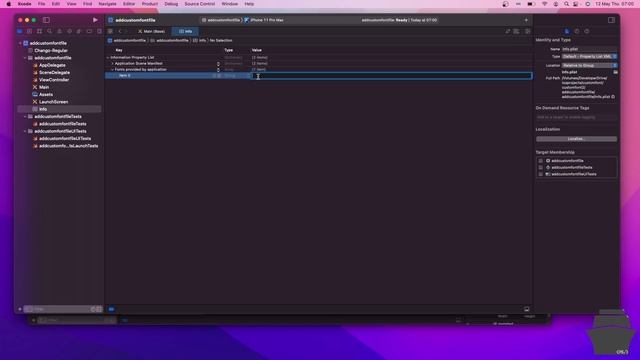Open the Test navigator diamond icon
Viewport: 640px width, 360px height.
pos(69,31)
